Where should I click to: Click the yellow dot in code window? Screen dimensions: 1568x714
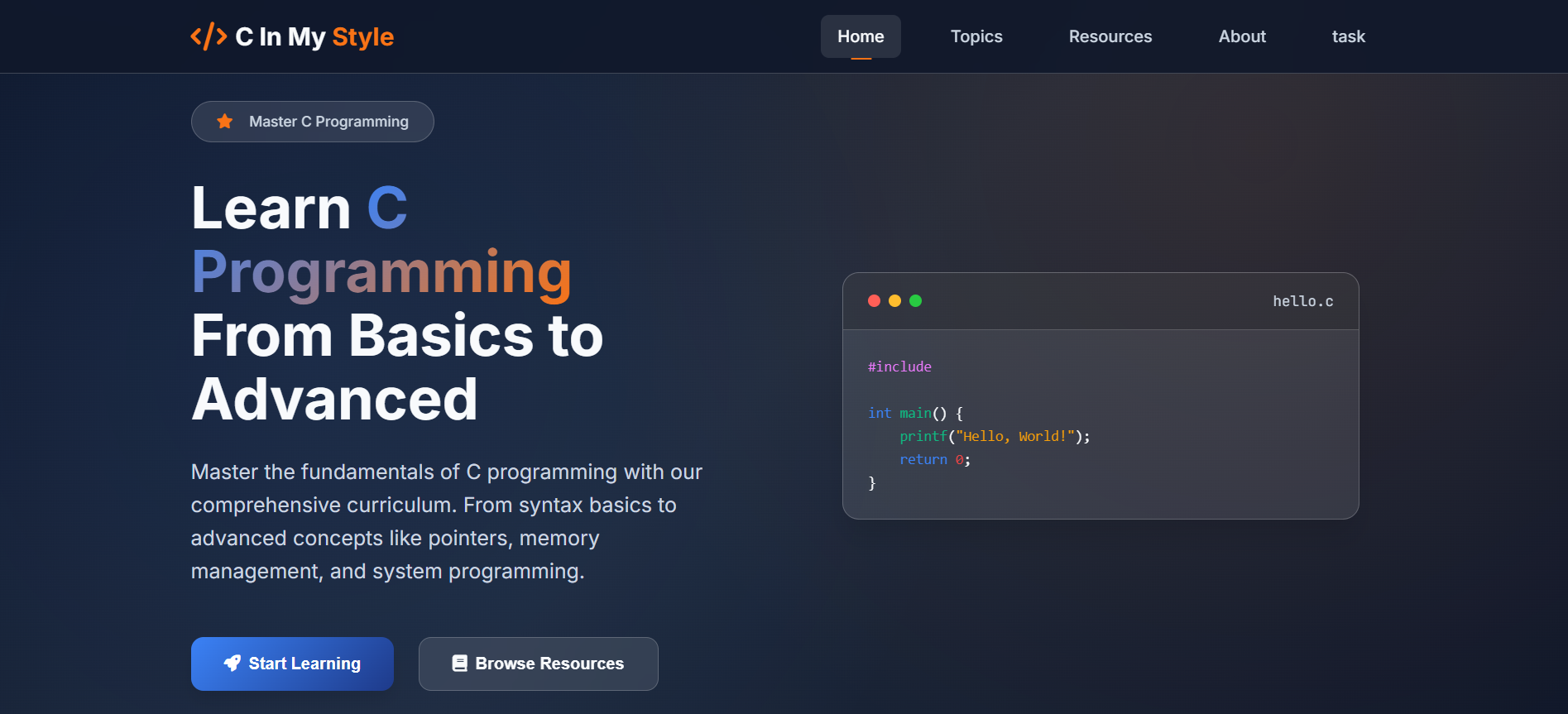894,301
